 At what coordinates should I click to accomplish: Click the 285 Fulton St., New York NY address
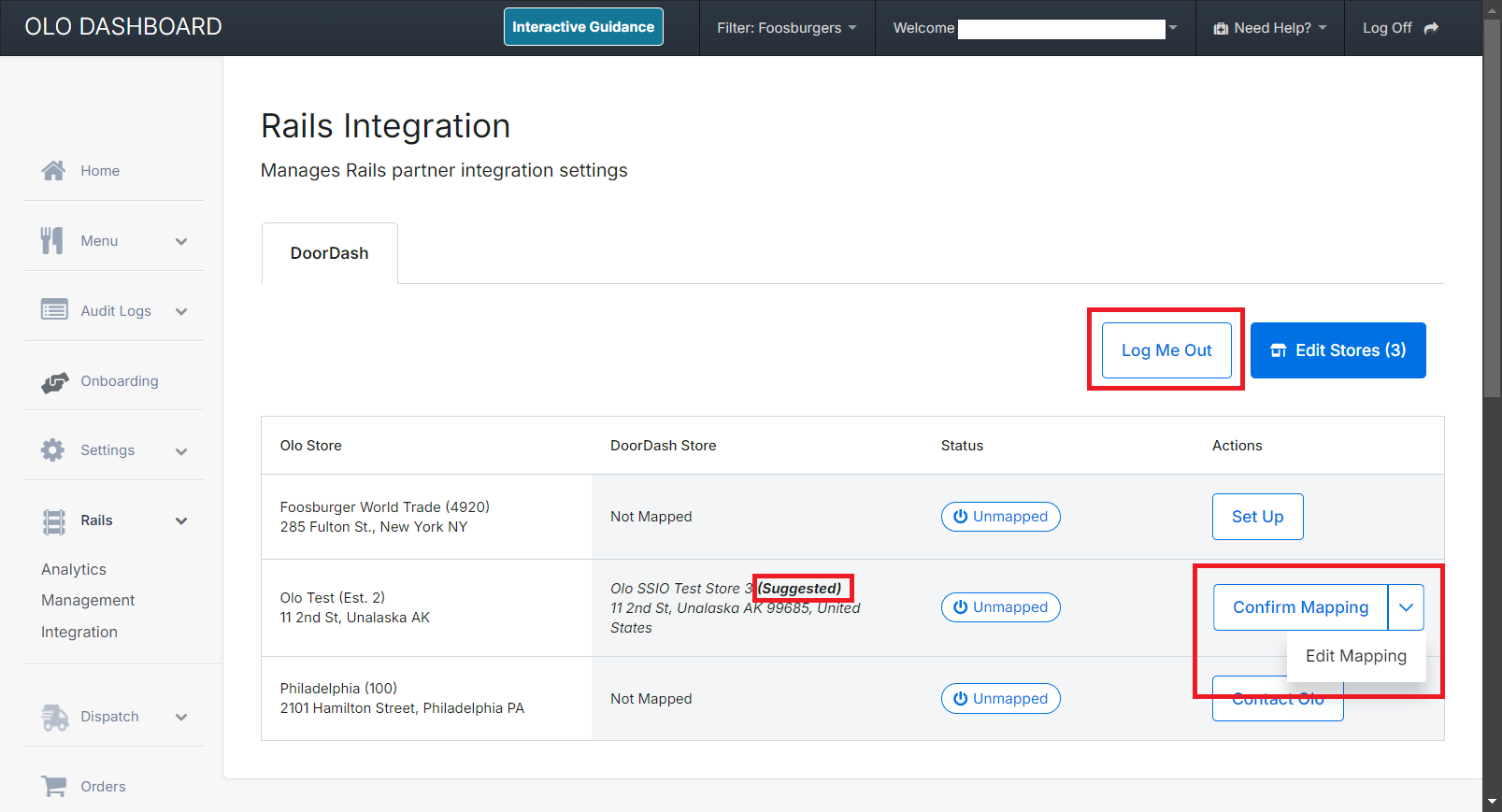coord(374,527)
